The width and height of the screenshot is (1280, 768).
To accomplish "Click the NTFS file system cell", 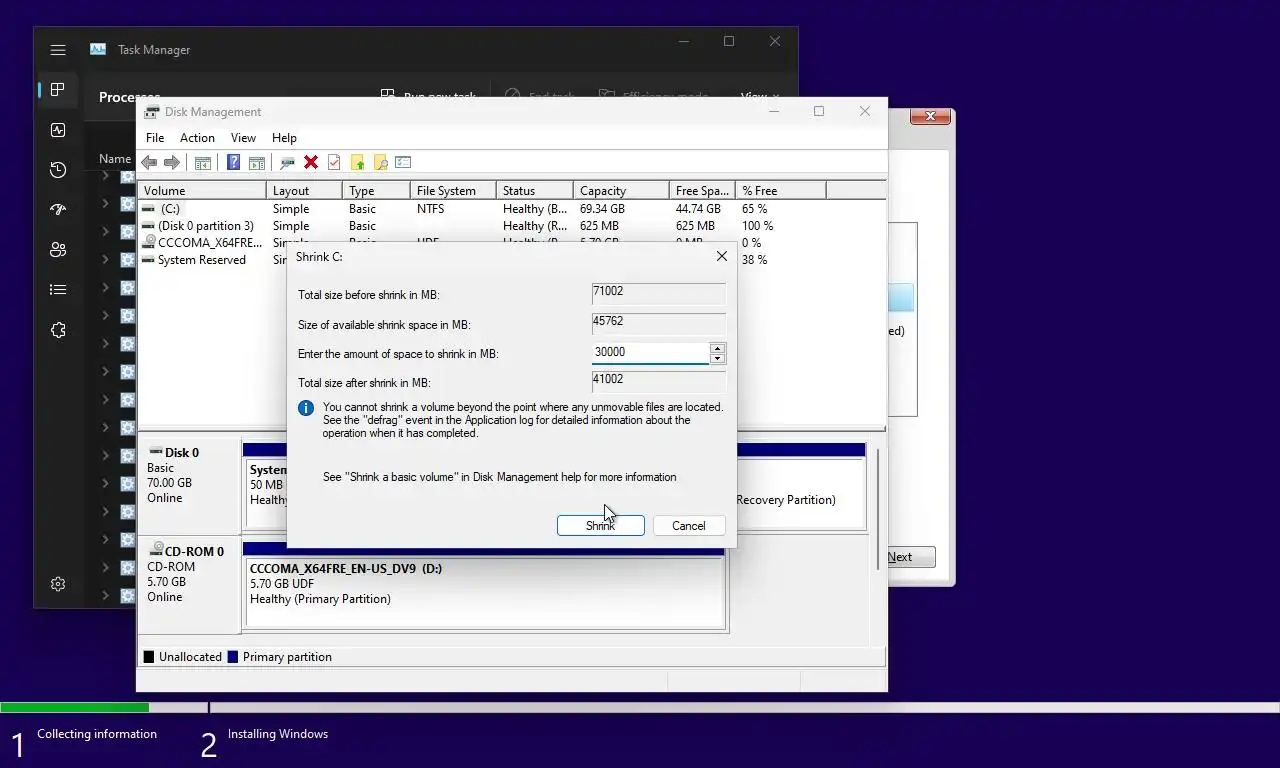I will [x=430, y=209].
